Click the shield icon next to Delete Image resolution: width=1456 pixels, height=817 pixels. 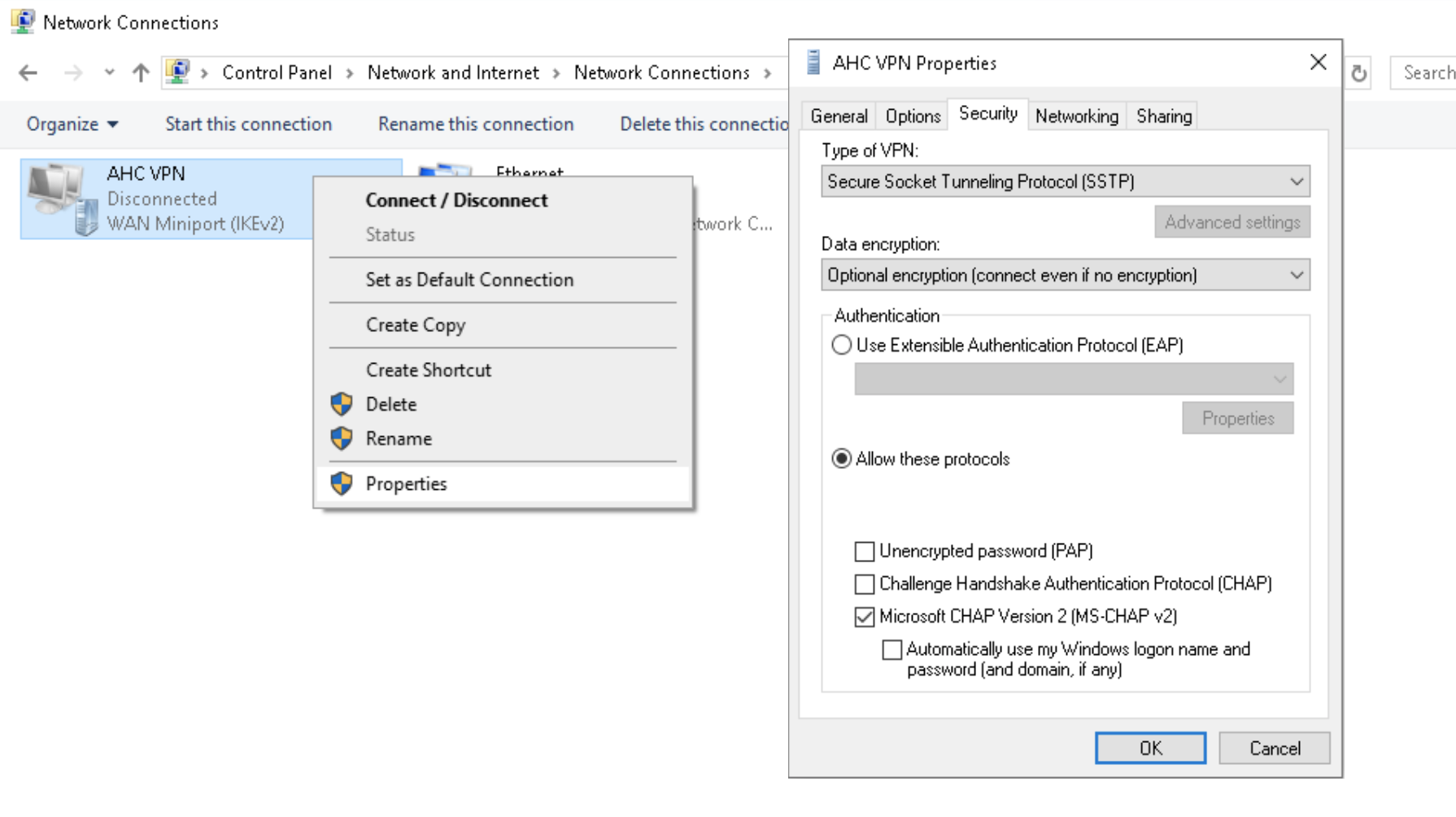[342, 404]
